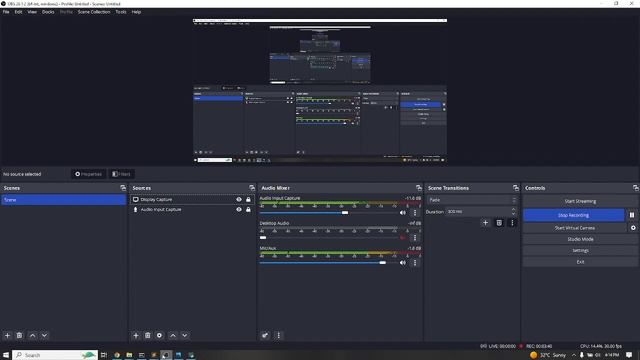Mute the Mic/Aux speaker icon
This screenshot has width=640, height=360.
tap(403, 263)
